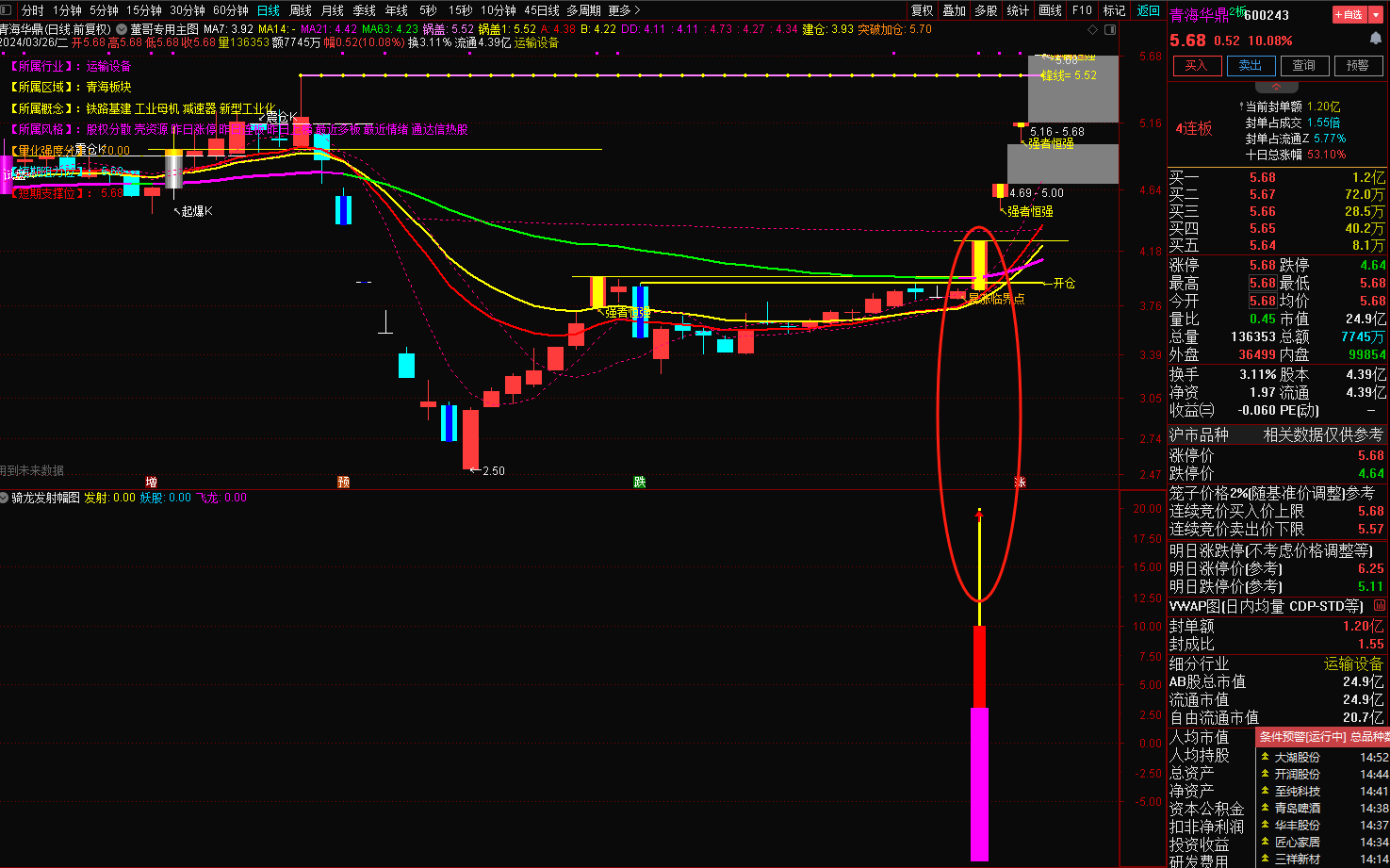Click the 多股 multi-stock toolbar item

pos(986,10)
